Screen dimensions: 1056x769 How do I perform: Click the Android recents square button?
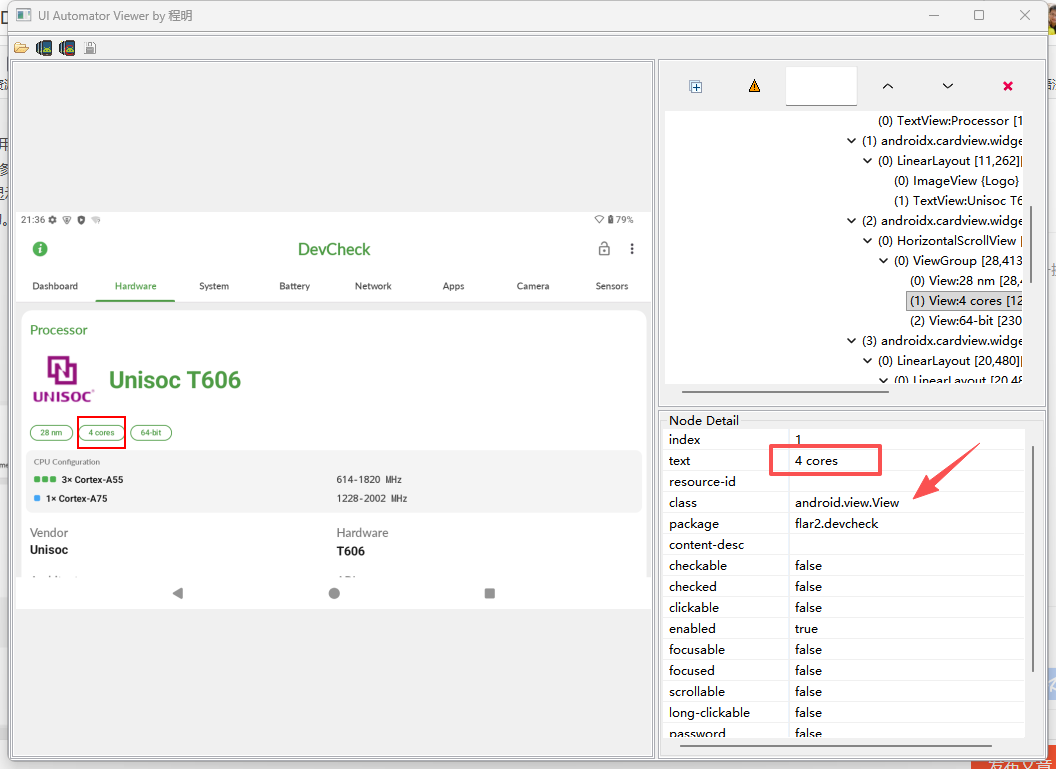pyautogui.click(x=490, y=593)
